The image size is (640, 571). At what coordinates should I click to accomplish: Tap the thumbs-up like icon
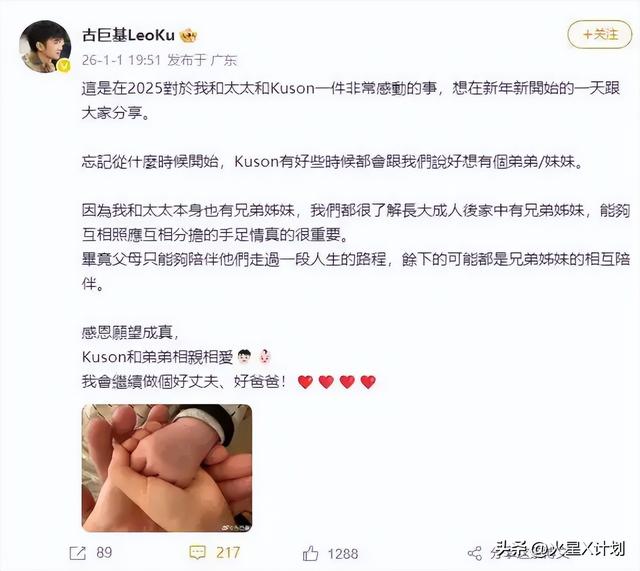click(x=311, y=553)
